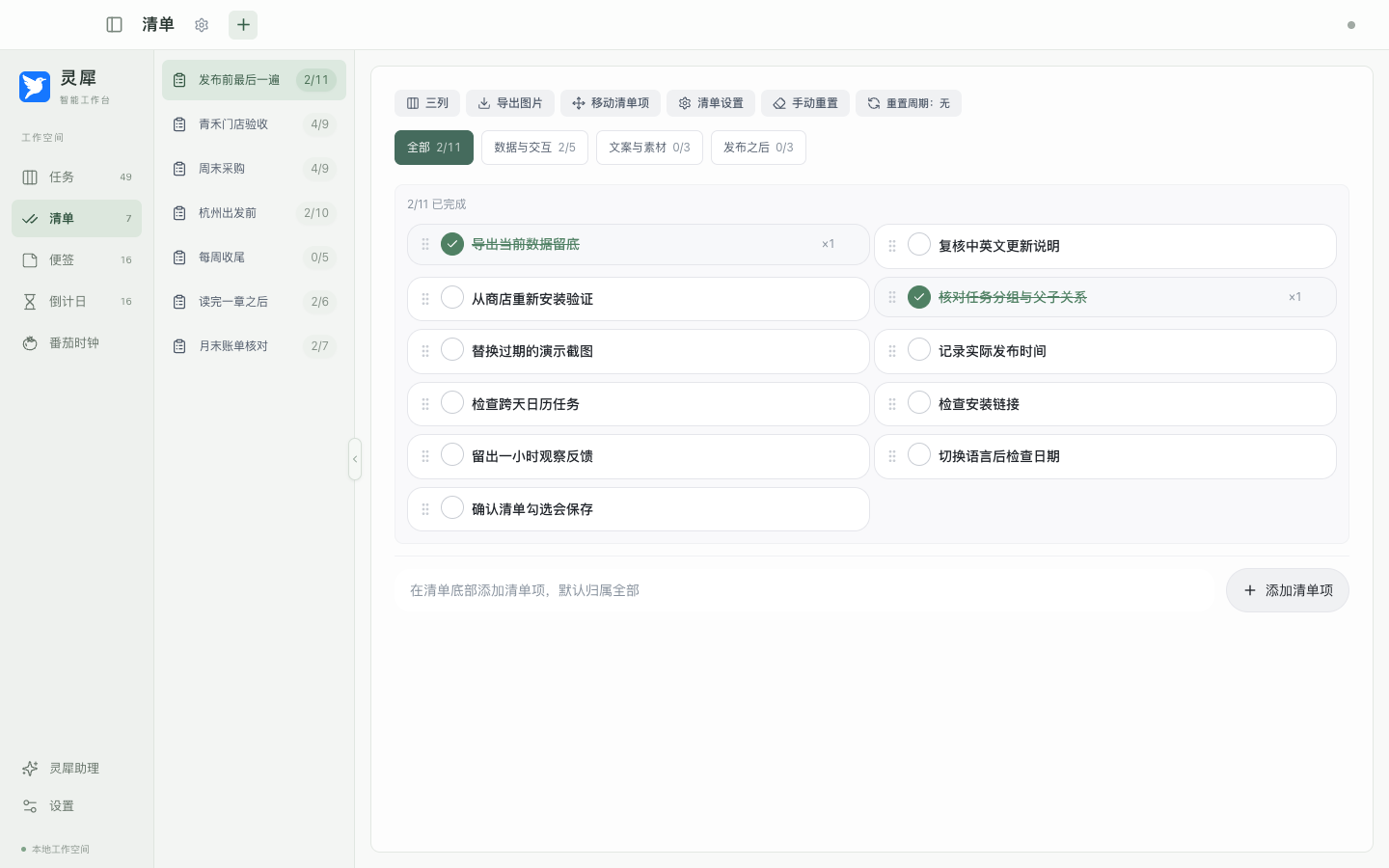1389x868 pixels.
Task: Collapse the checklist list panel handle
Action: (355, 459)
